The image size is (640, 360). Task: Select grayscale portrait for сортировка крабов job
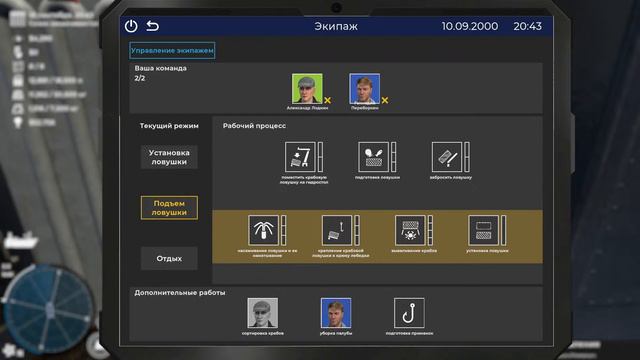tap(262, 313)
